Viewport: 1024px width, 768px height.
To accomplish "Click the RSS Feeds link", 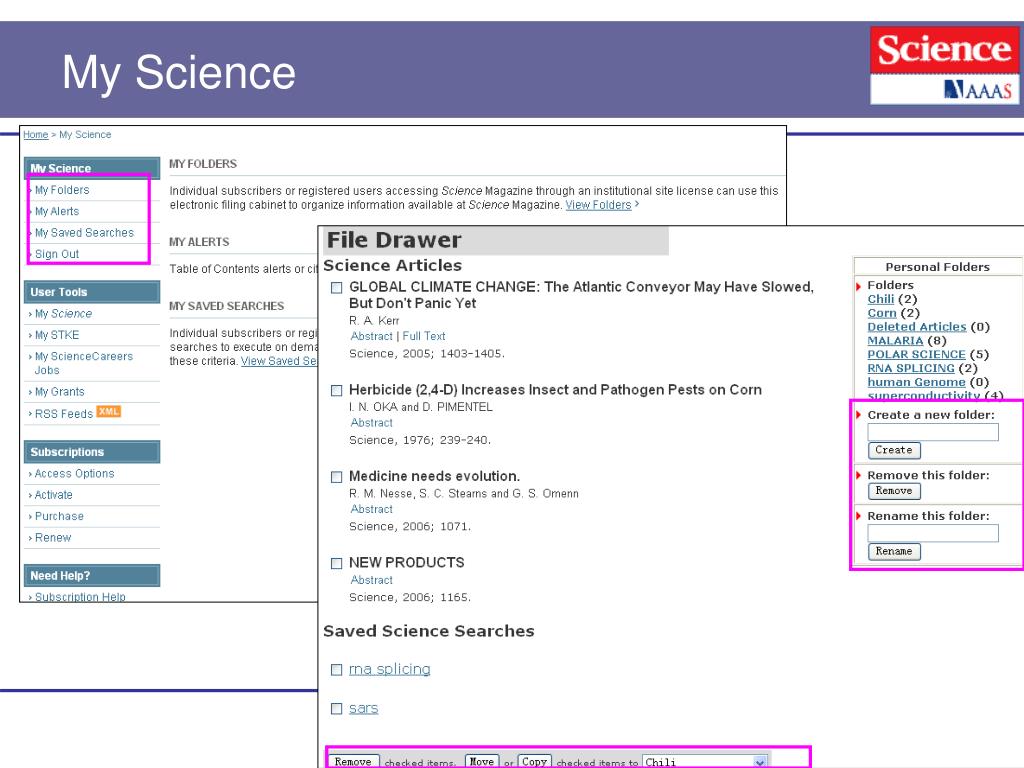I will click(64, 414).
